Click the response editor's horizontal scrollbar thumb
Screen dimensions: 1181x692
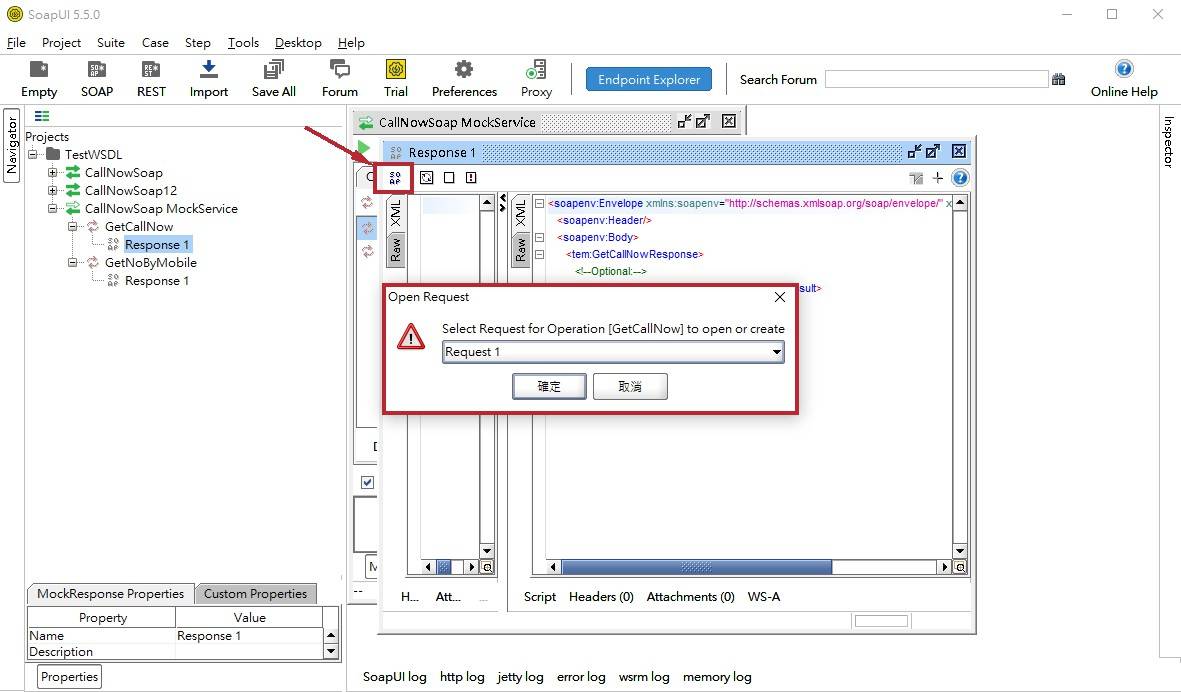click(697, 567)
